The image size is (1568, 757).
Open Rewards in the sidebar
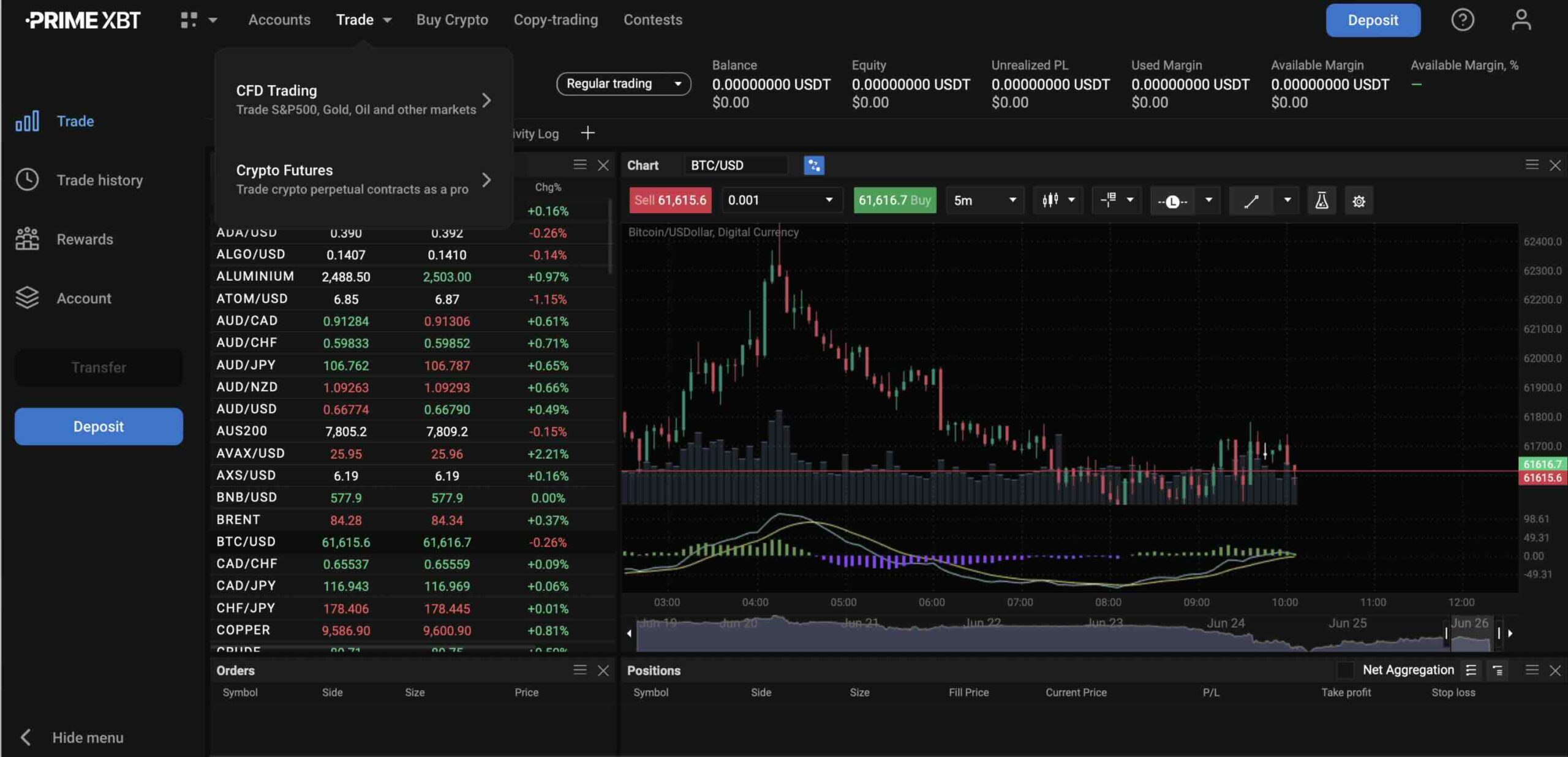click(64, 239)
